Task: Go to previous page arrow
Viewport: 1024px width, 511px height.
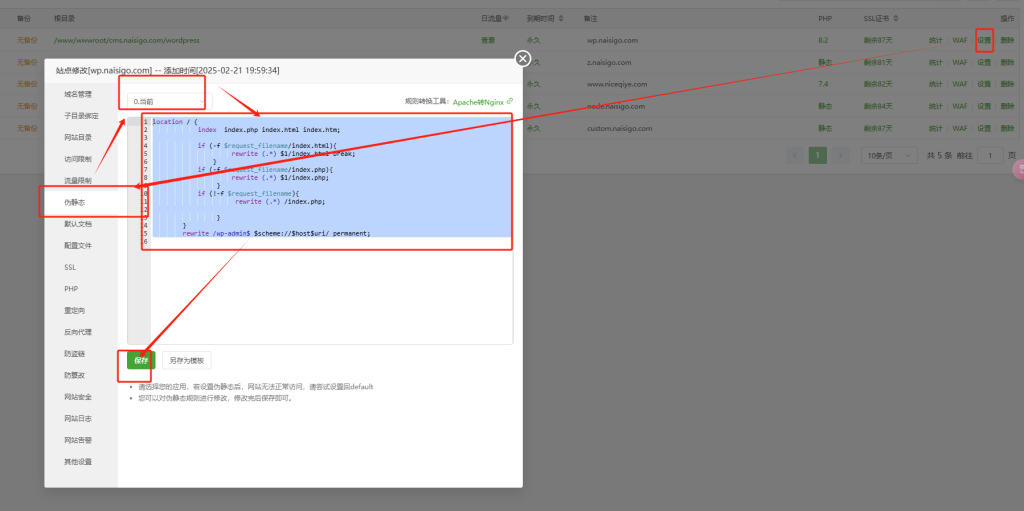Action: (795, 155)
